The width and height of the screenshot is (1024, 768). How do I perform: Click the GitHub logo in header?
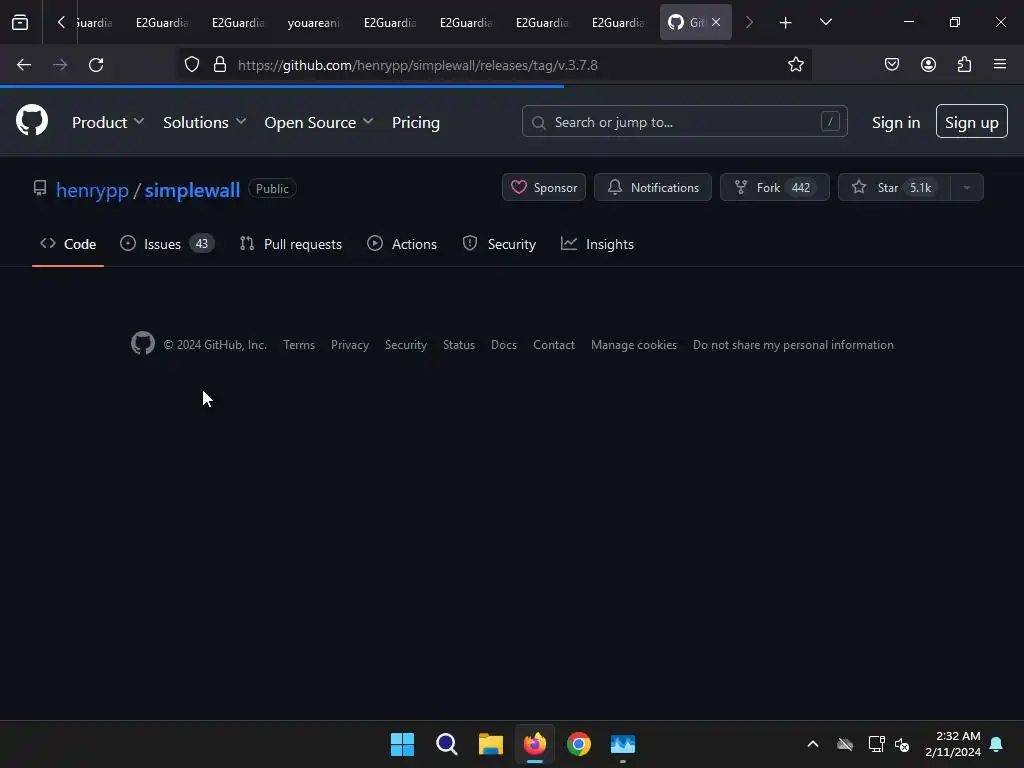32,121
